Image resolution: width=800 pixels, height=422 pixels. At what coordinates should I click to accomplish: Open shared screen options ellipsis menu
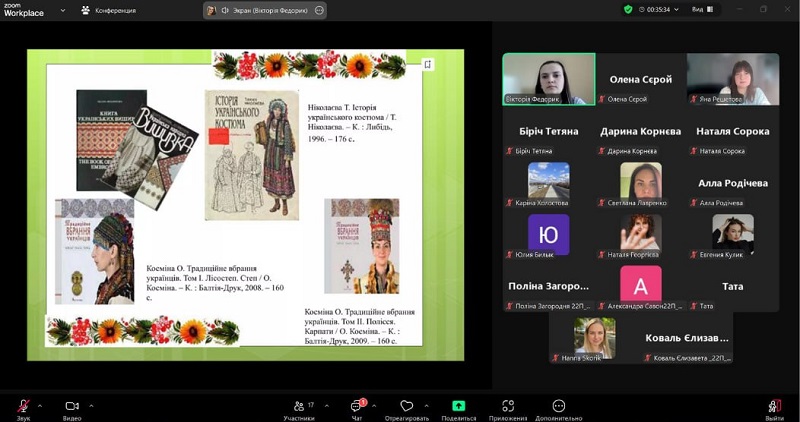[x=319, y=10]
